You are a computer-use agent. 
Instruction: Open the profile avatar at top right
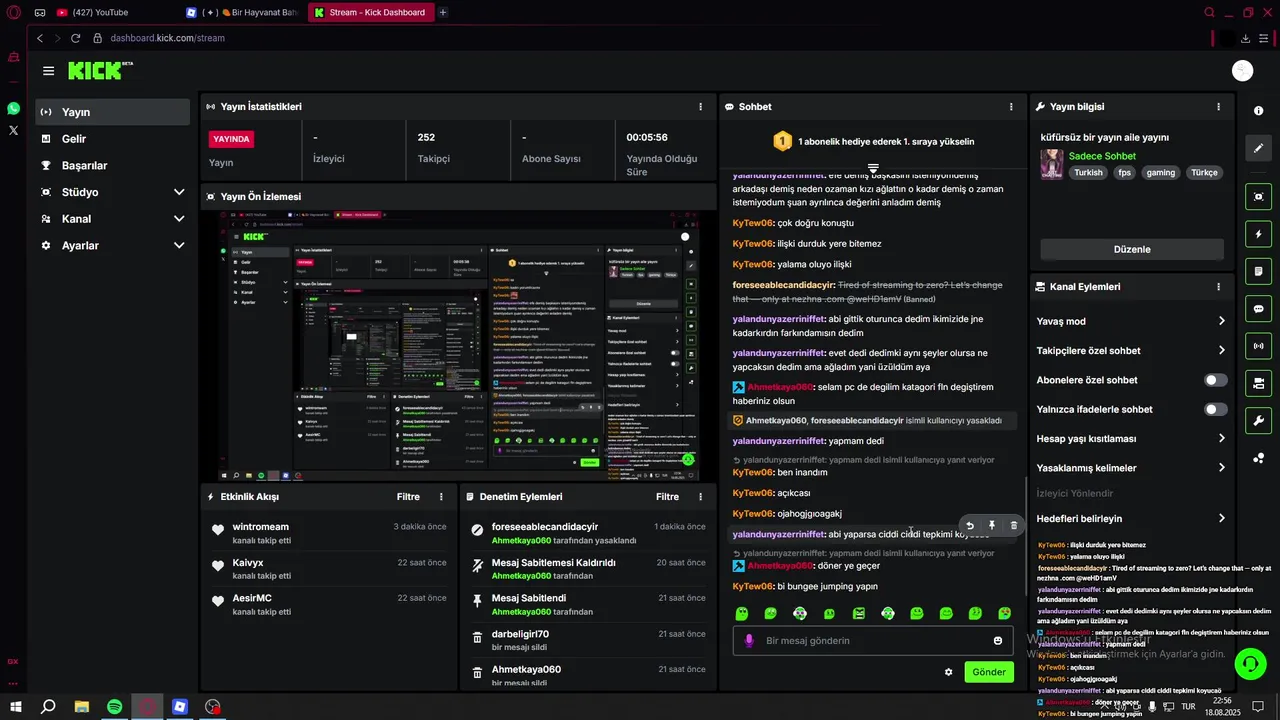tap(1243, 70)
